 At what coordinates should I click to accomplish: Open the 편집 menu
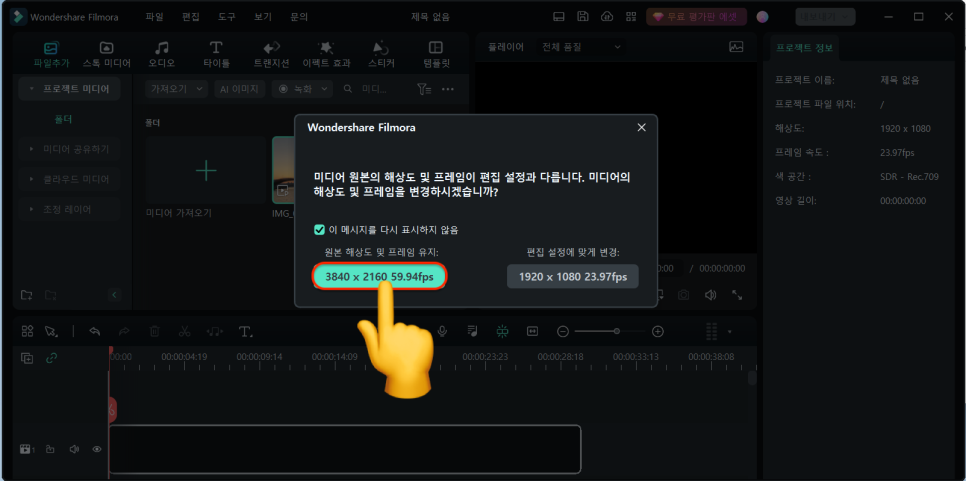tap(191, 17)
